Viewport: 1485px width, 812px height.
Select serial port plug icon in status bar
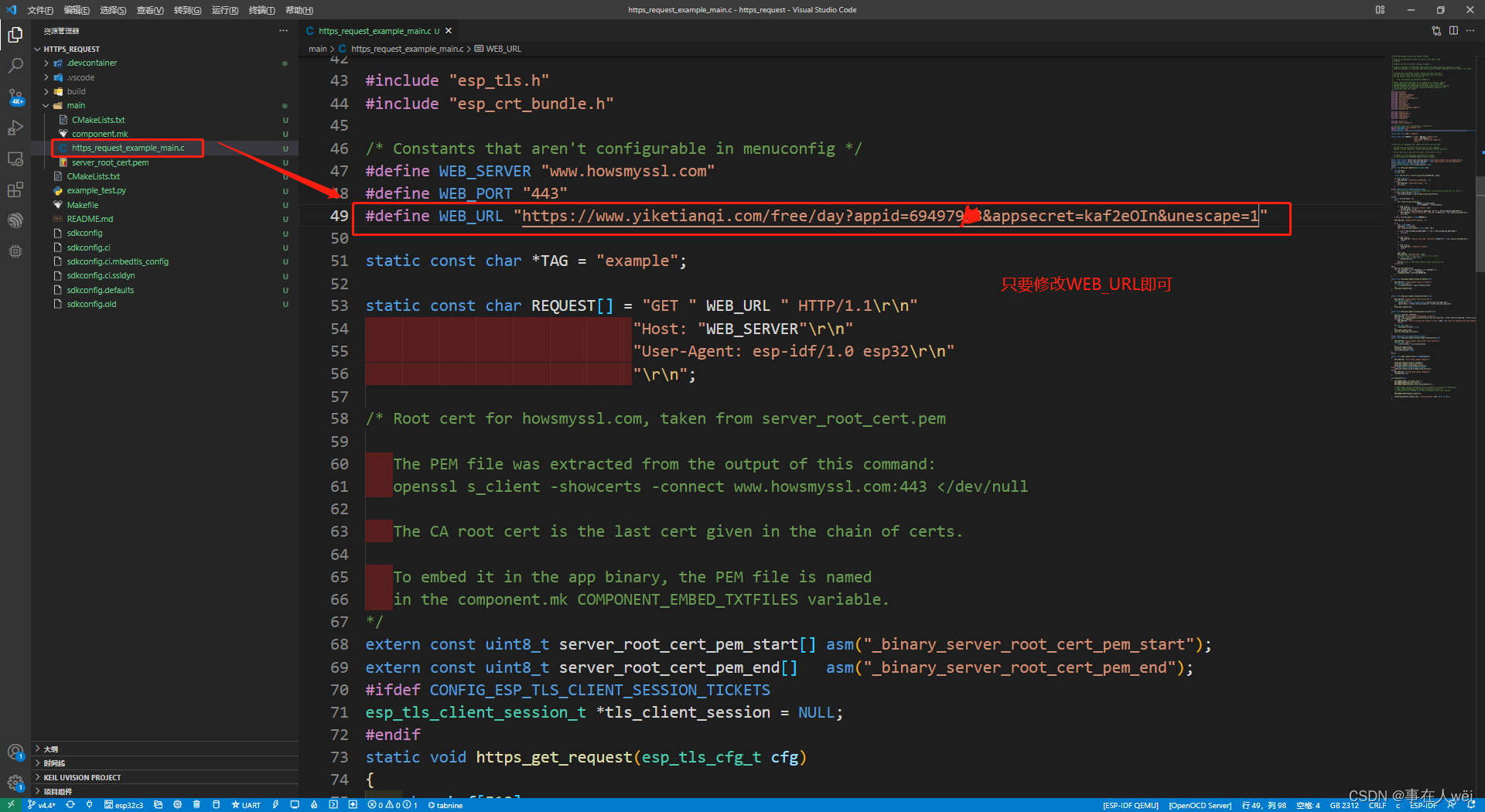[x=90, y=805]
